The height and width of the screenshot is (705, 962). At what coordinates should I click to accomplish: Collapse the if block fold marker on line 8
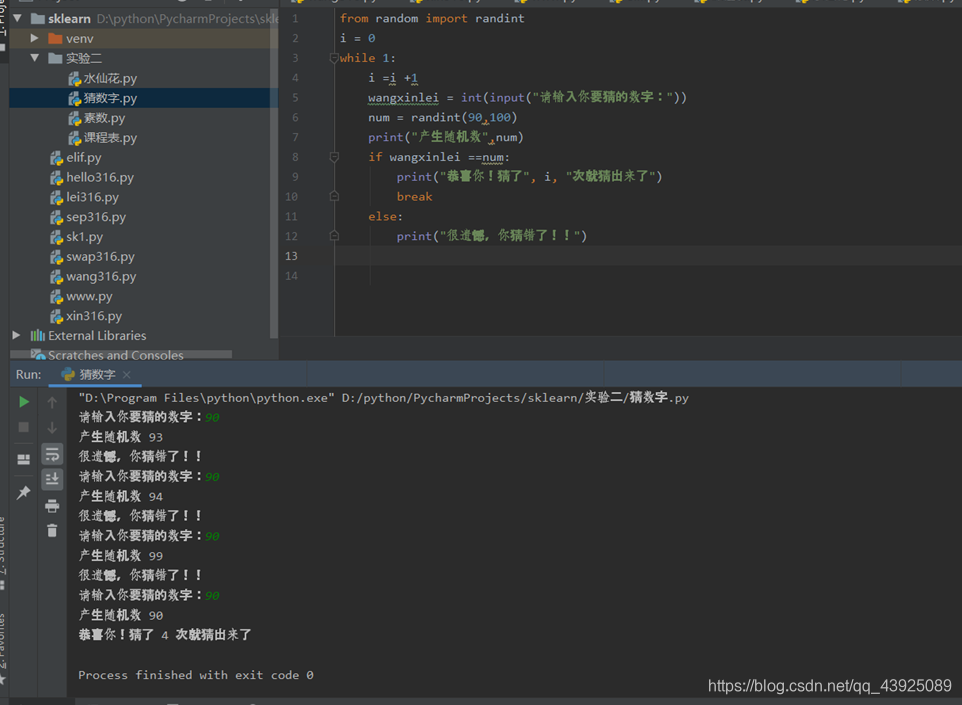334,157
